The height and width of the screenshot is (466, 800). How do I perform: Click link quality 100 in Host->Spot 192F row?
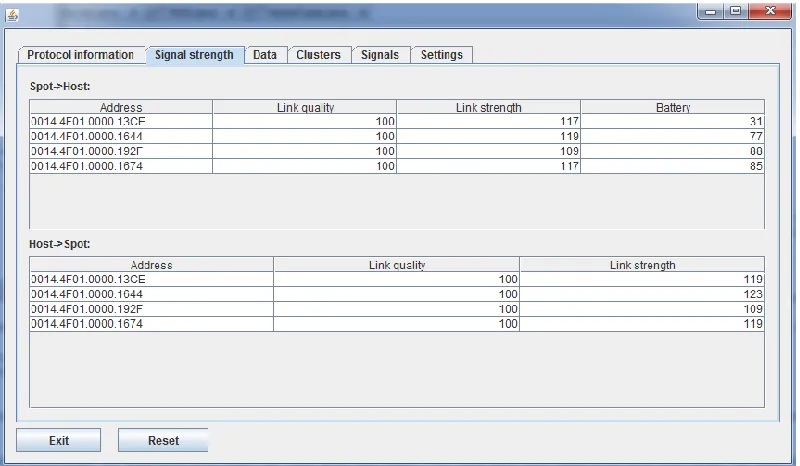[397, 309]
